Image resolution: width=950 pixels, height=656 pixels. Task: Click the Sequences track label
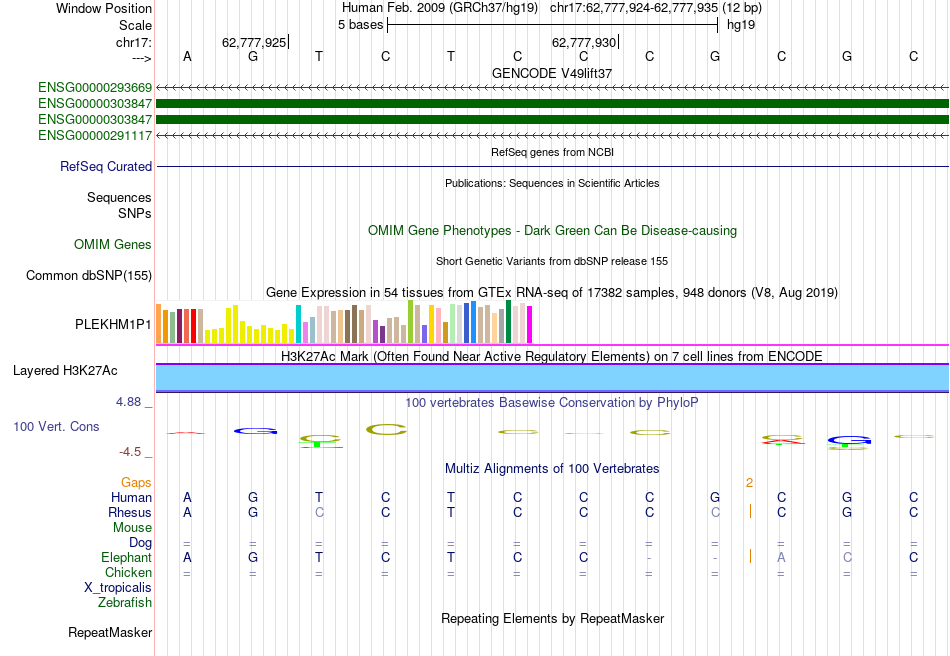click(x=119, y=198)
